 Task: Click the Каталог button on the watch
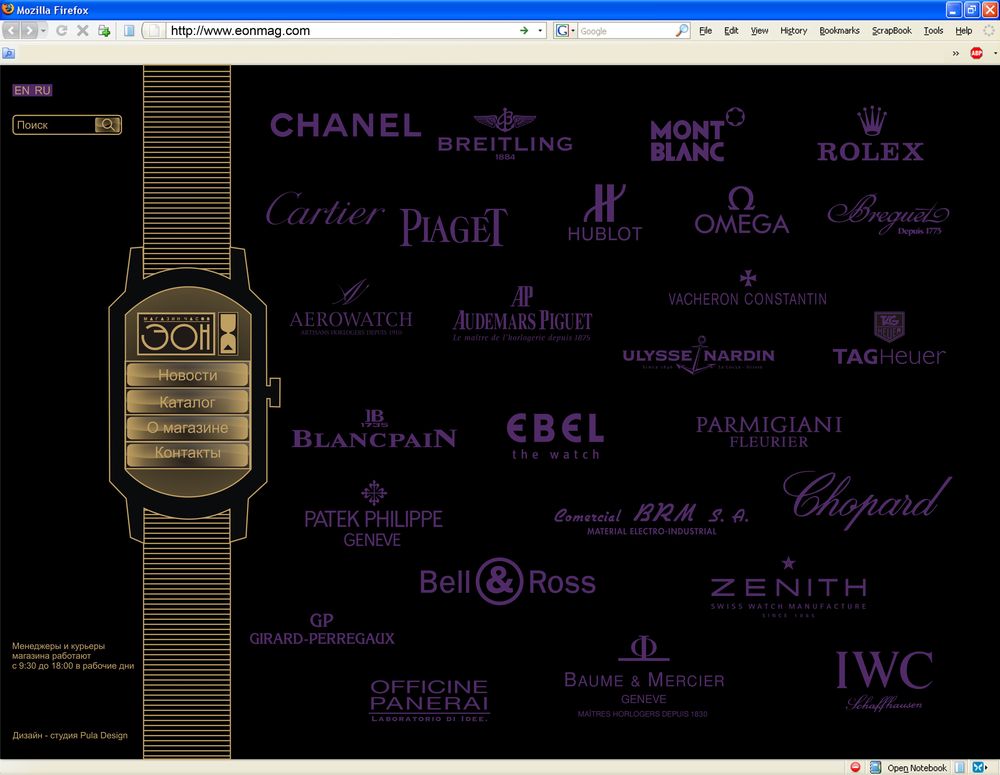(187, 402)
